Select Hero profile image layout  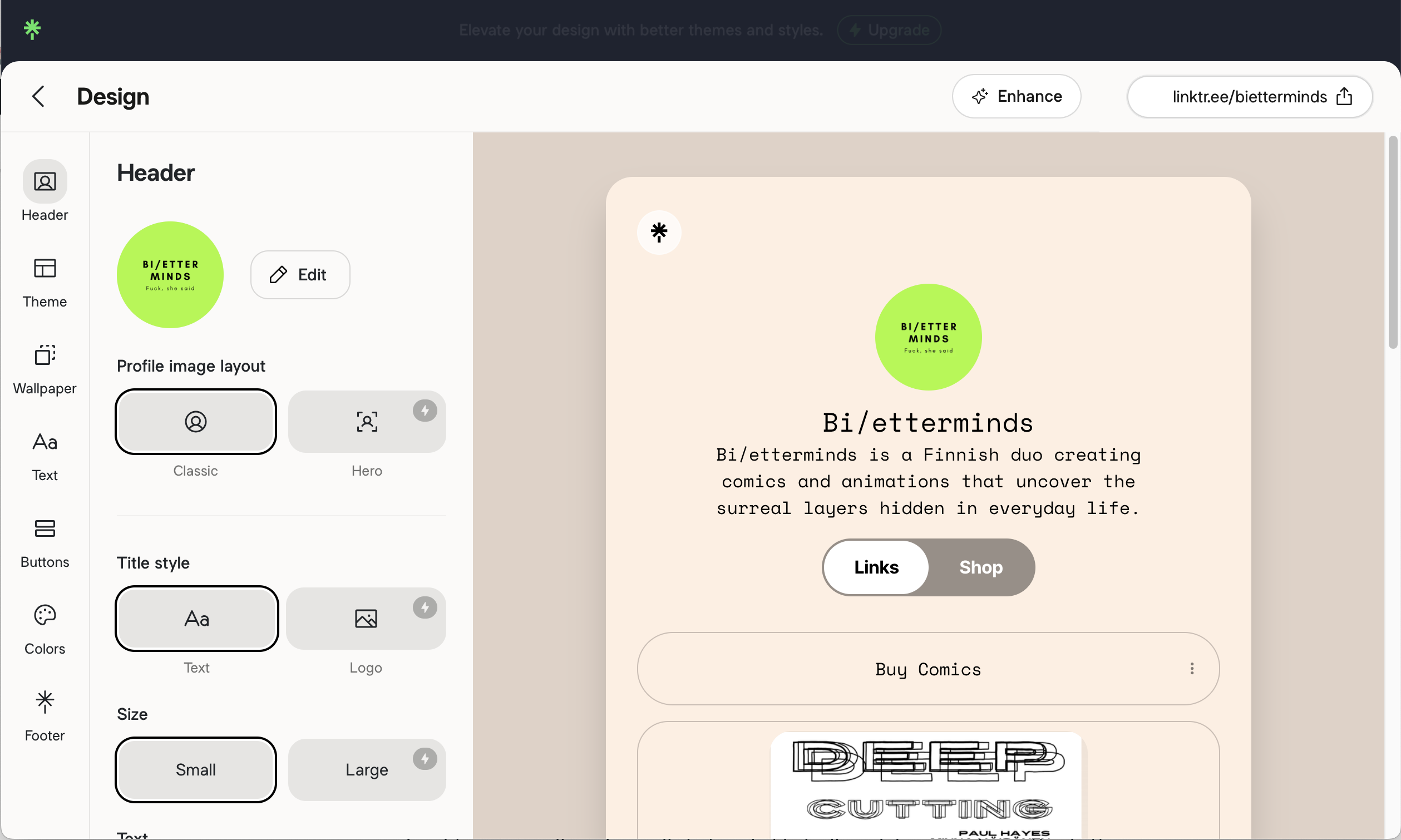tap(367, 422)
